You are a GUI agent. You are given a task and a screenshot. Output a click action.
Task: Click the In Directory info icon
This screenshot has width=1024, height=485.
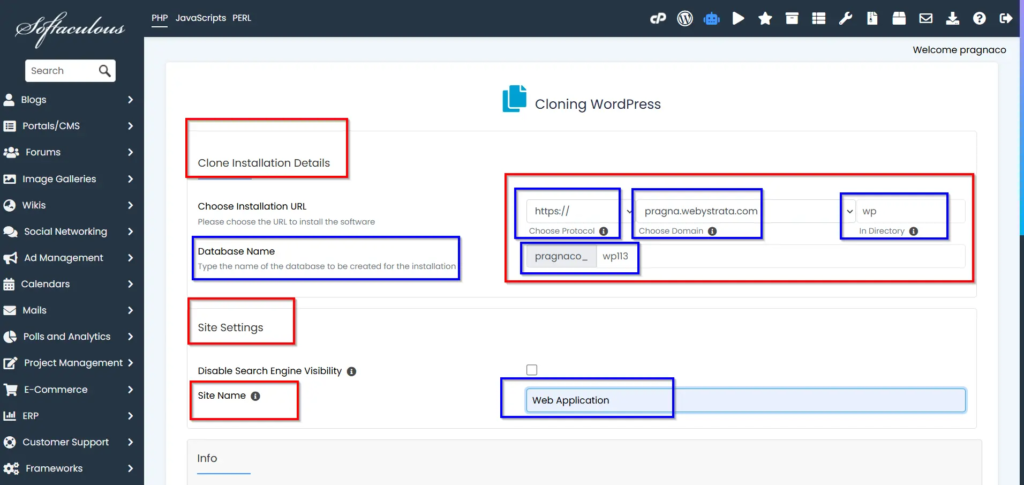click(913, 231)
